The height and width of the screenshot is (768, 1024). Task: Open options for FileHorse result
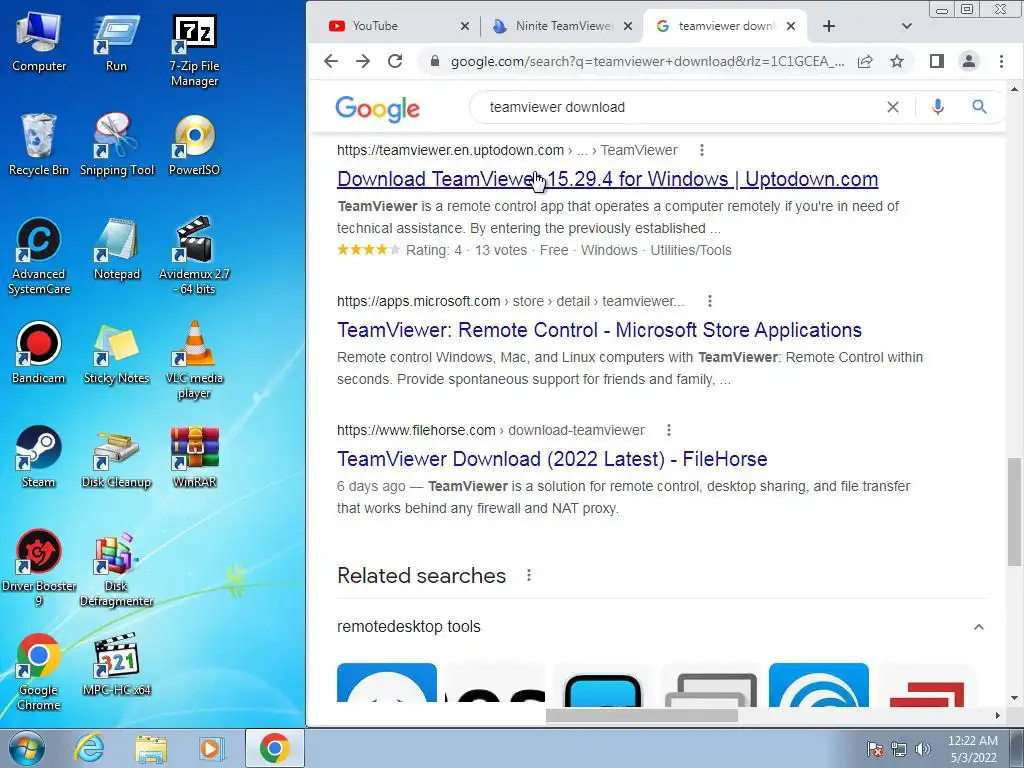669,430
